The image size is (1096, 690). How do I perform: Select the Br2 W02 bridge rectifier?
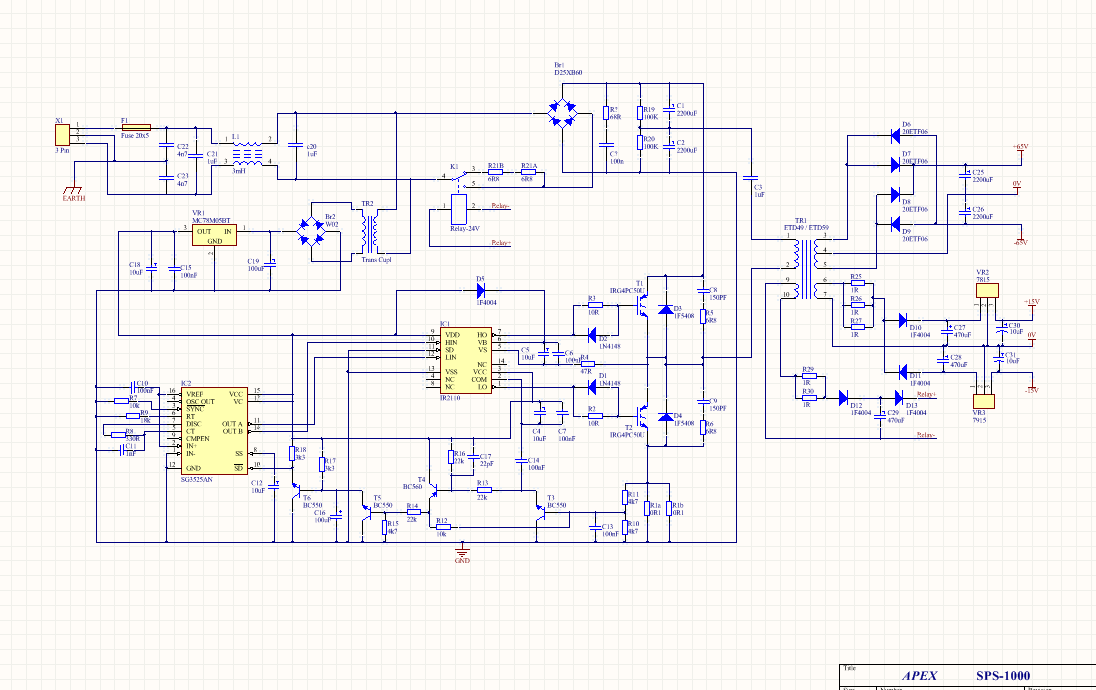pyautogui.click(x=310, y=231)
